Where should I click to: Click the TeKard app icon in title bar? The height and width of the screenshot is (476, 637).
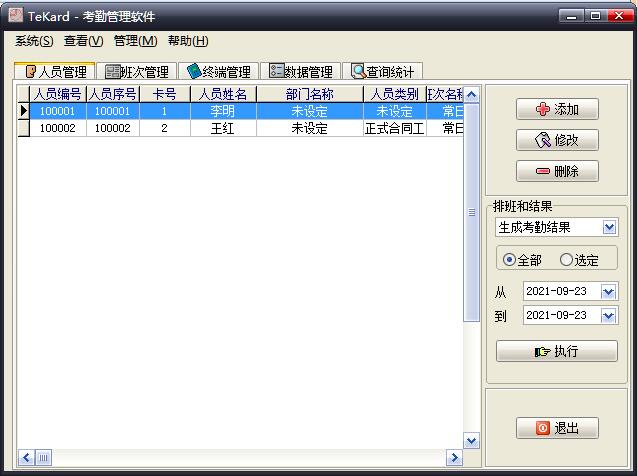click(15, 15)
